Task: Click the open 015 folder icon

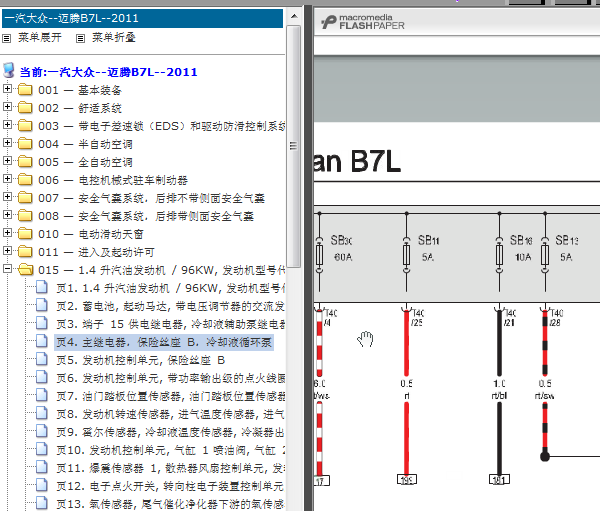Action: click(26, 269)
